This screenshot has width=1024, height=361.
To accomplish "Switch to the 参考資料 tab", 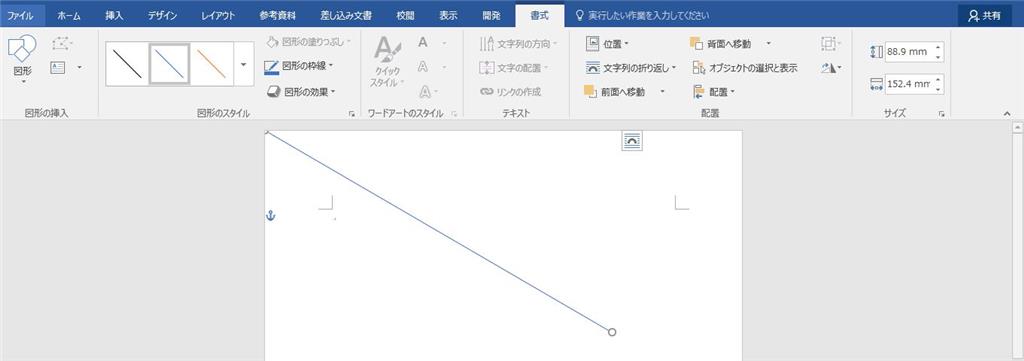I will point(278,15).
